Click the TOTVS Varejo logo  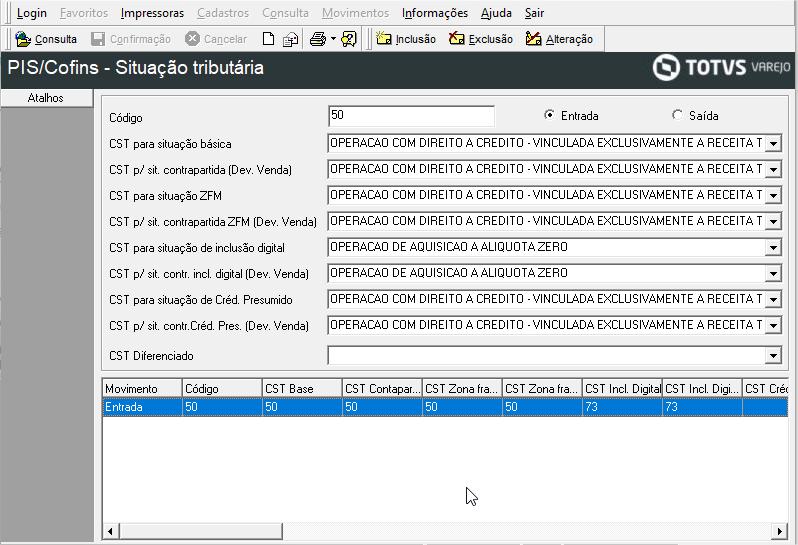click(x=721, y=67)
